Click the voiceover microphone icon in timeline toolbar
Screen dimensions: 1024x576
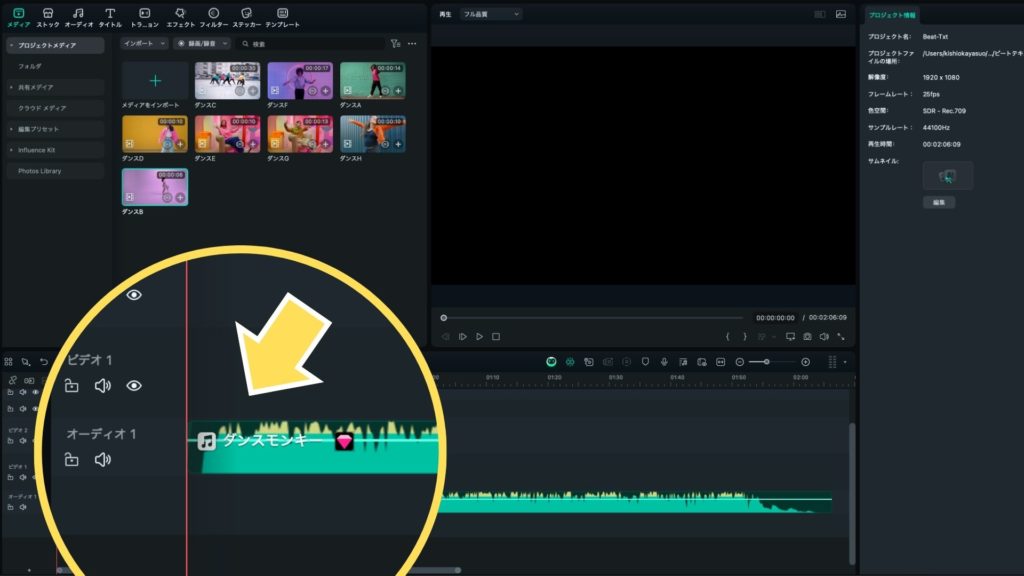click(663, 361)
